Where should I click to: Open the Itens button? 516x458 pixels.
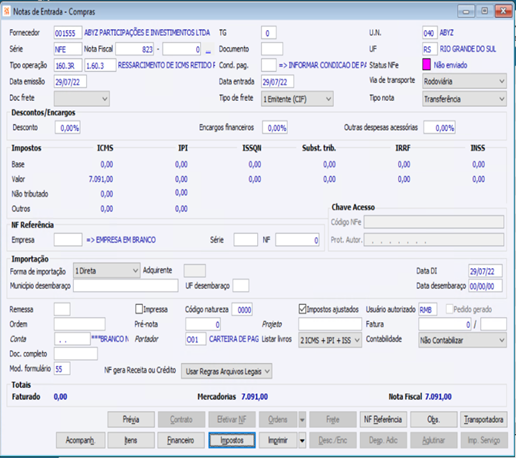pos(131,441)
